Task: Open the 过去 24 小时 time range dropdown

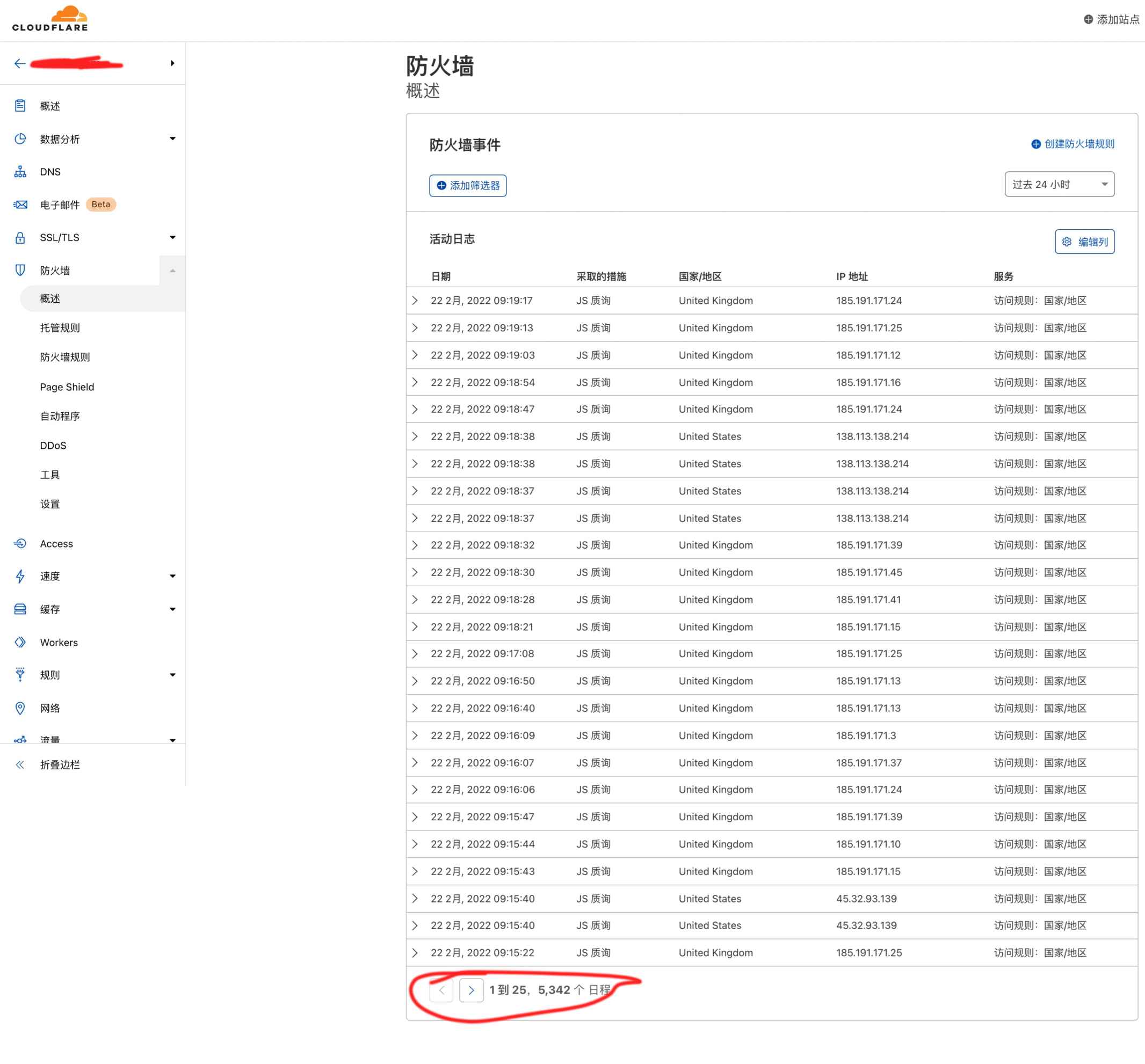Action: 1059,184
